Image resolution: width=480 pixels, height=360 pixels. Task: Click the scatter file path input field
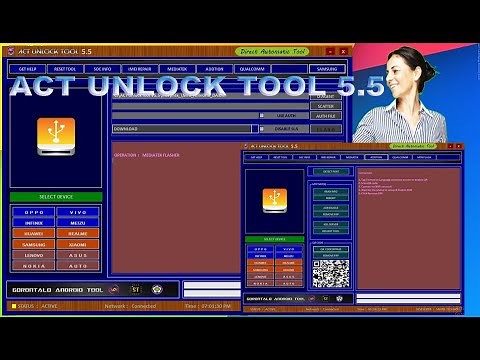[210, 106]
